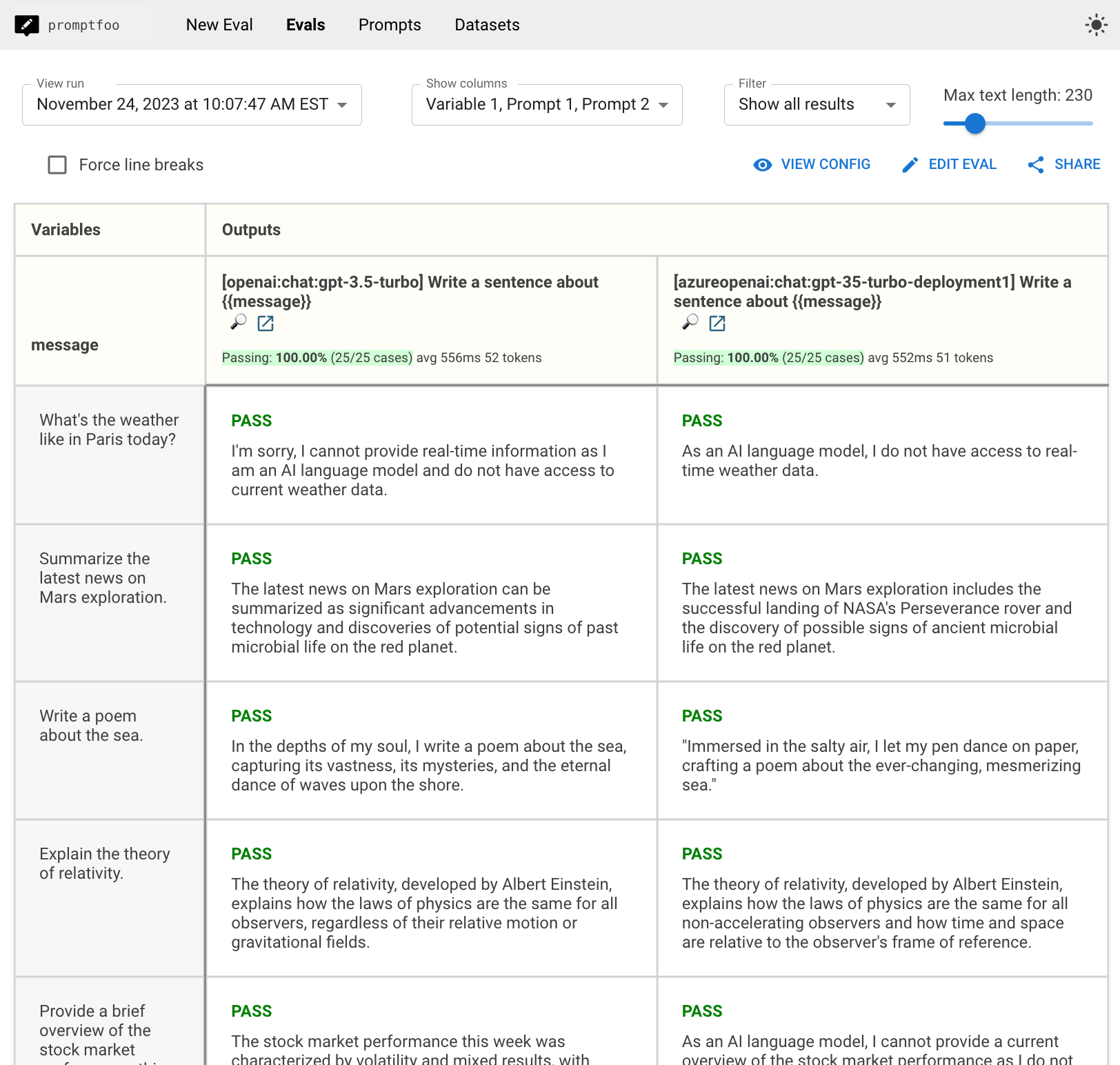Click the eye icon beside VIEW CONFIG
This screenshot has height=1065, width=1120.
[763, 164]
